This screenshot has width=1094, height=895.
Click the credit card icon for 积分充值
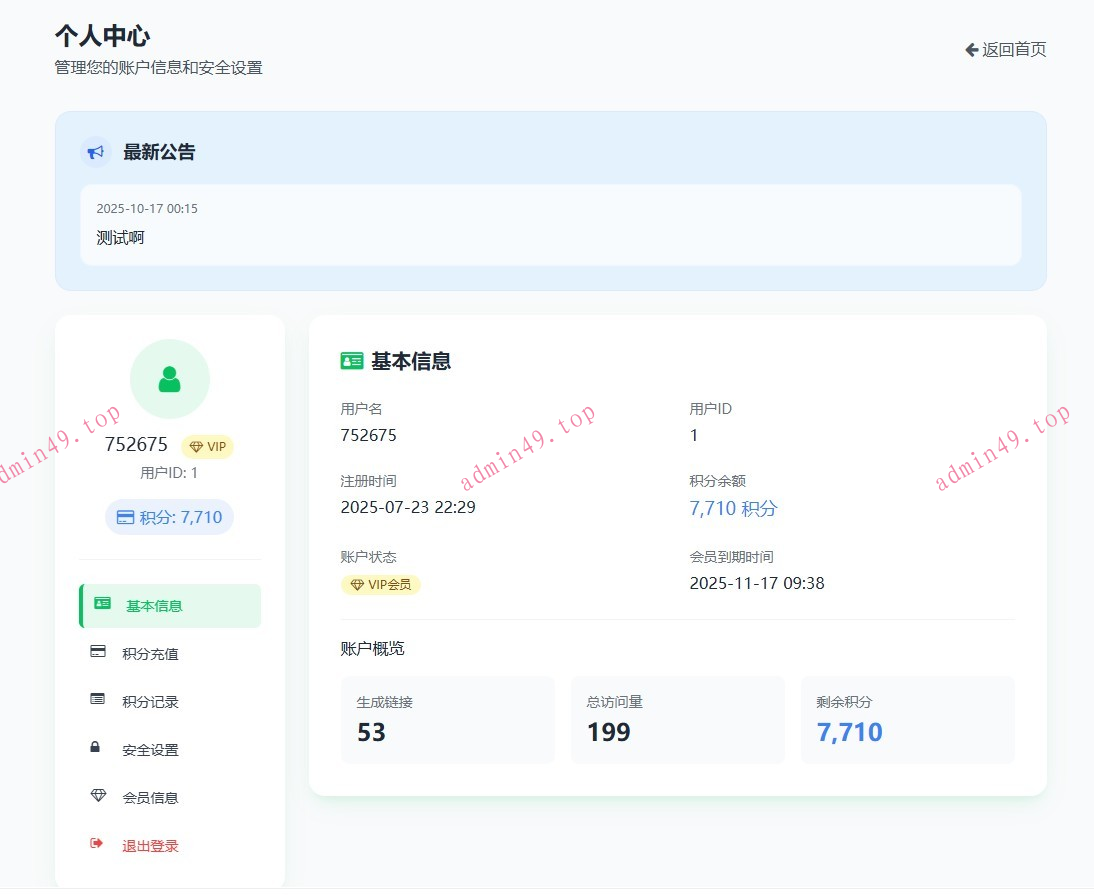coord(98,652)
